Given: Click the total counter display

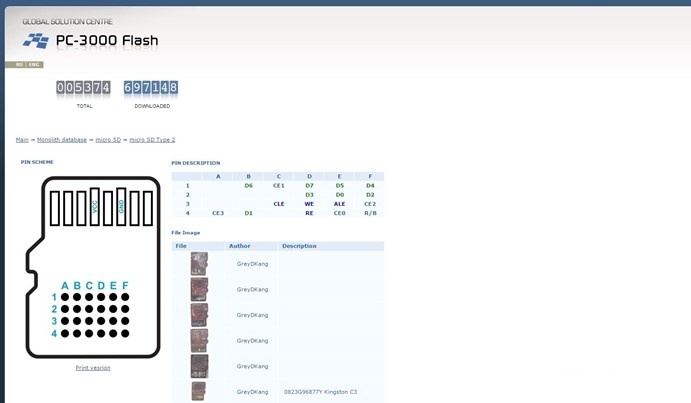Looking at the screenshot, I should point(84,88).
